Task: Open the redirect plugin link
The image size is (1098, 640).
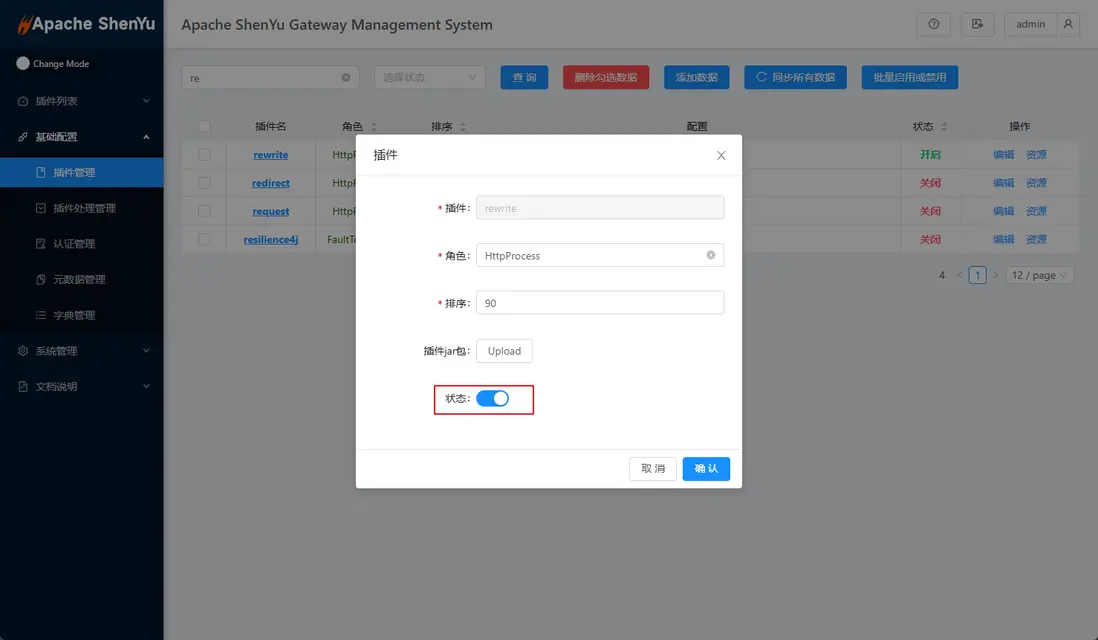Action: click(270, 183)
